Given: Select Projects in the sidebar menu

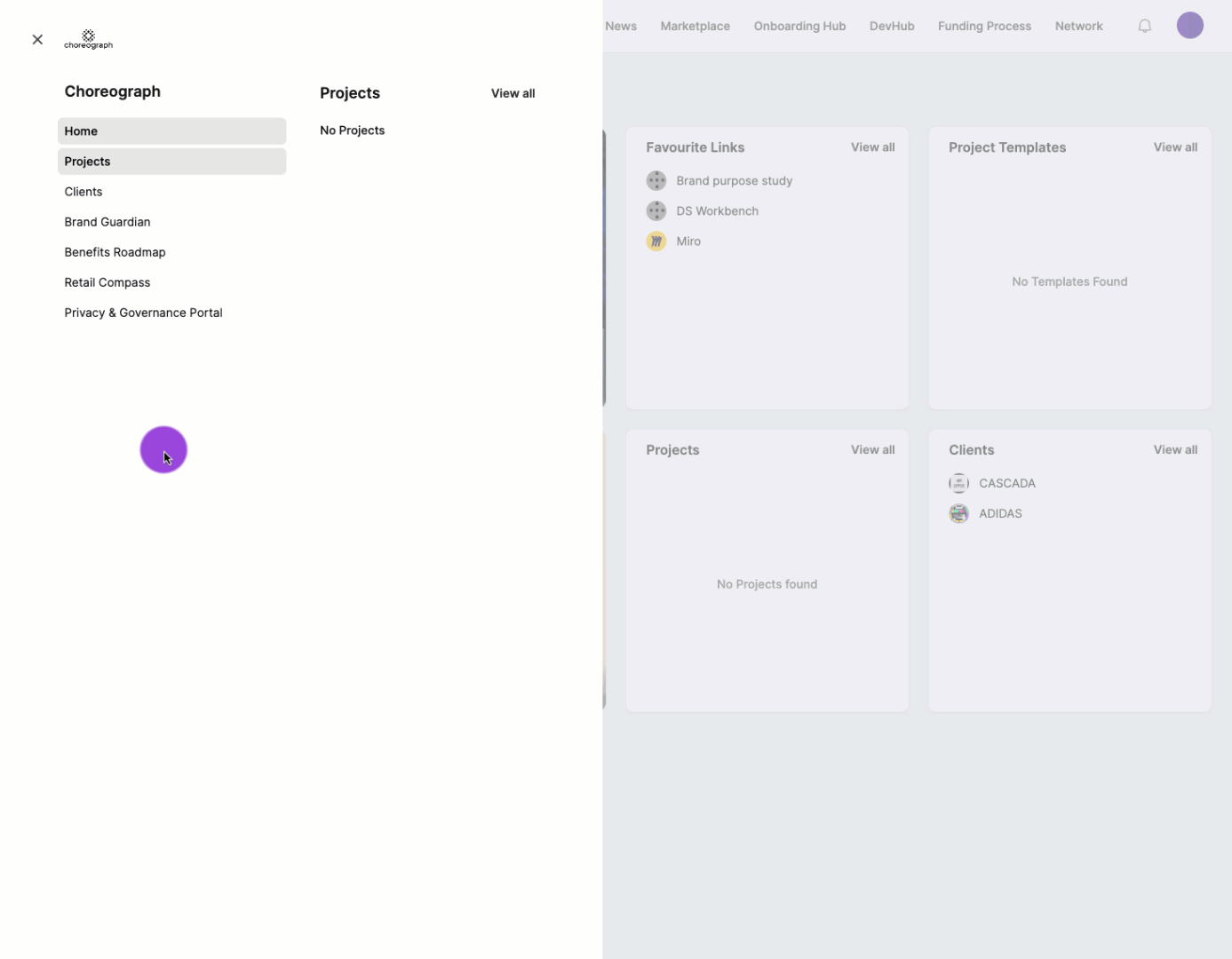Looking at the screenshot, I should tap(171, 162).
